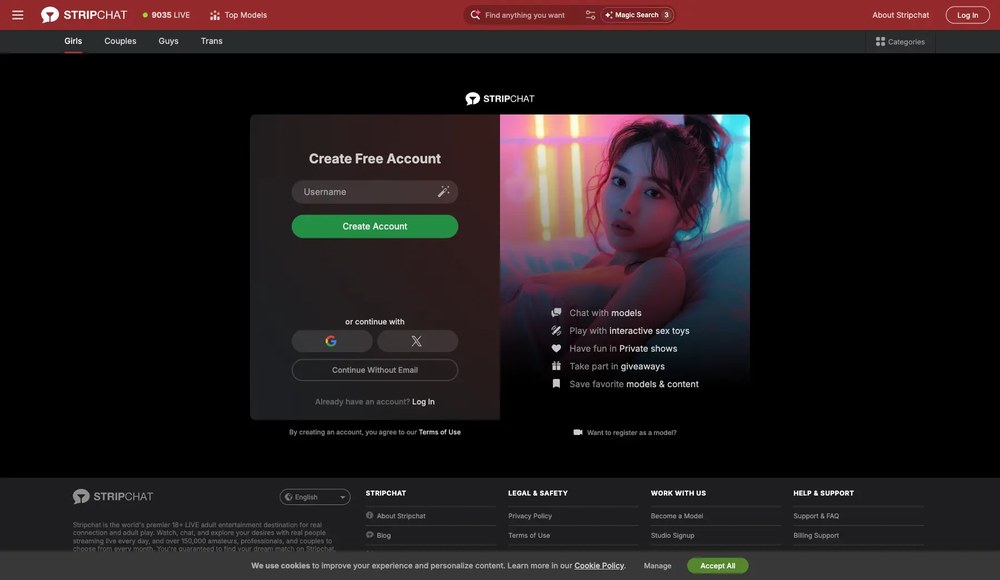
Task: Click the Stripchat logo in header
Action: pyautogui.click(x=84, y=15)
